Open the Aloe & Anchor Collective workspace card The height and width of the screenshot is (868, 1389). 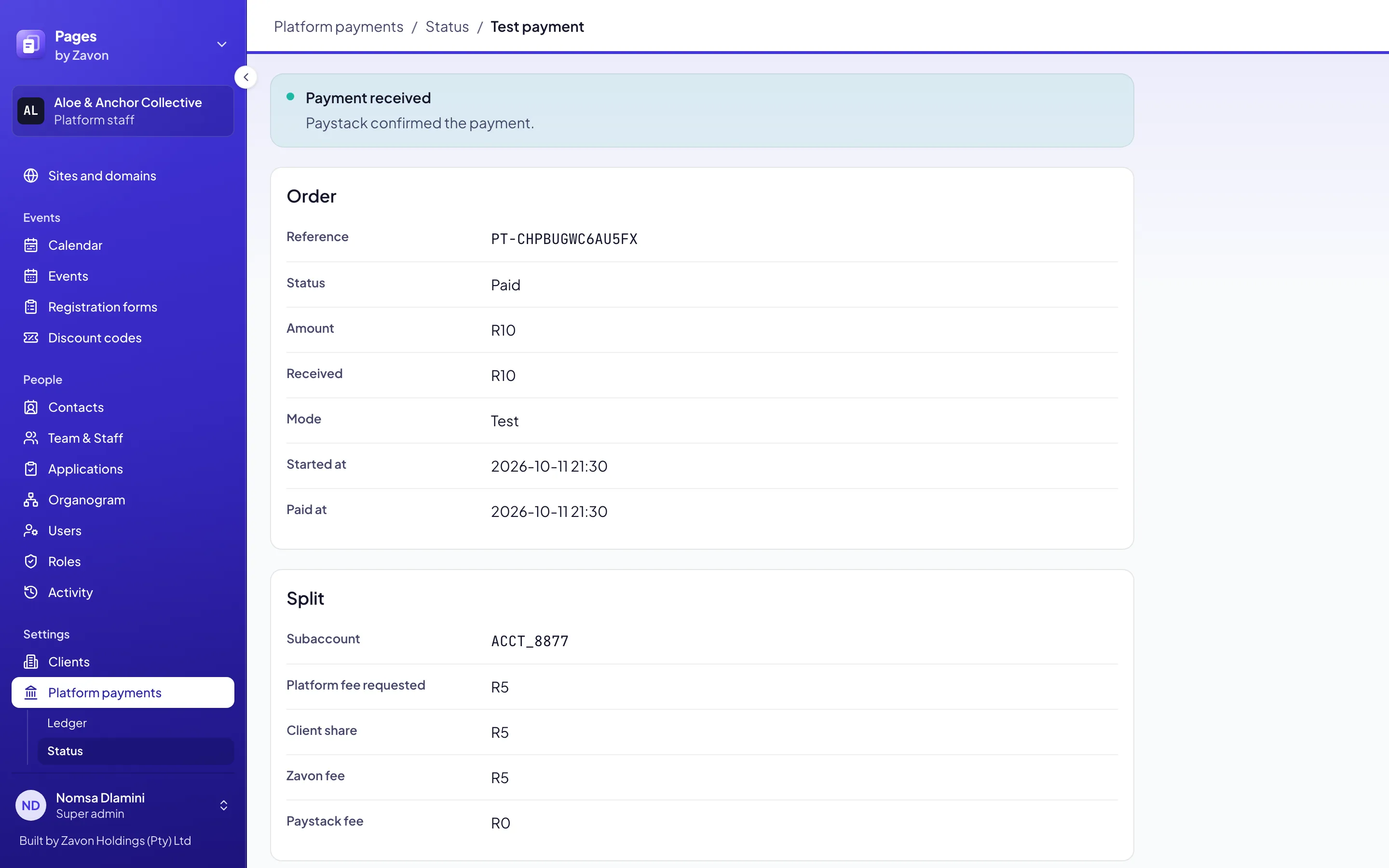tap(123, 111)
